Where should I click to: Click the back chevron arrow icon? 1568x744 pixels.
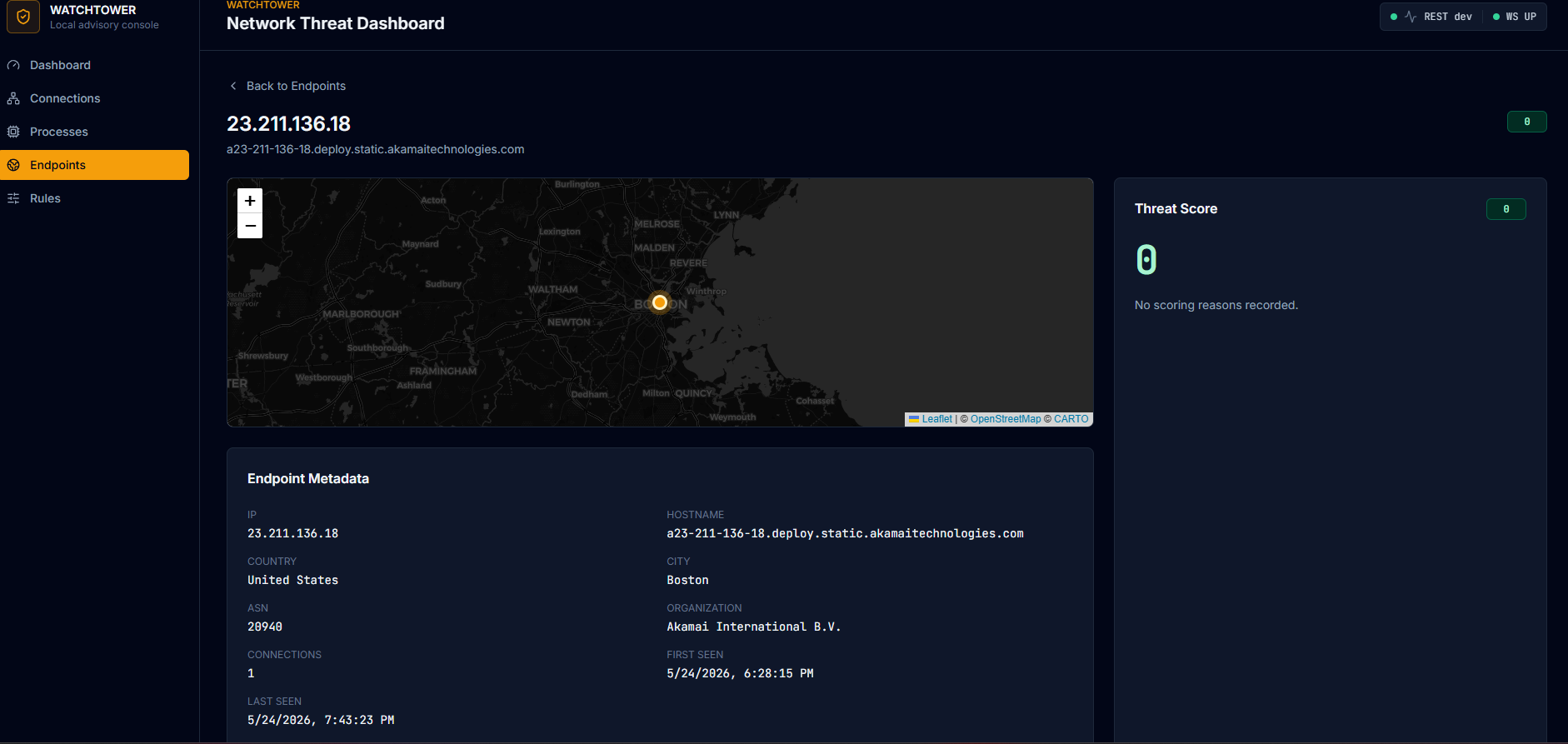click(x=233, y=86)
